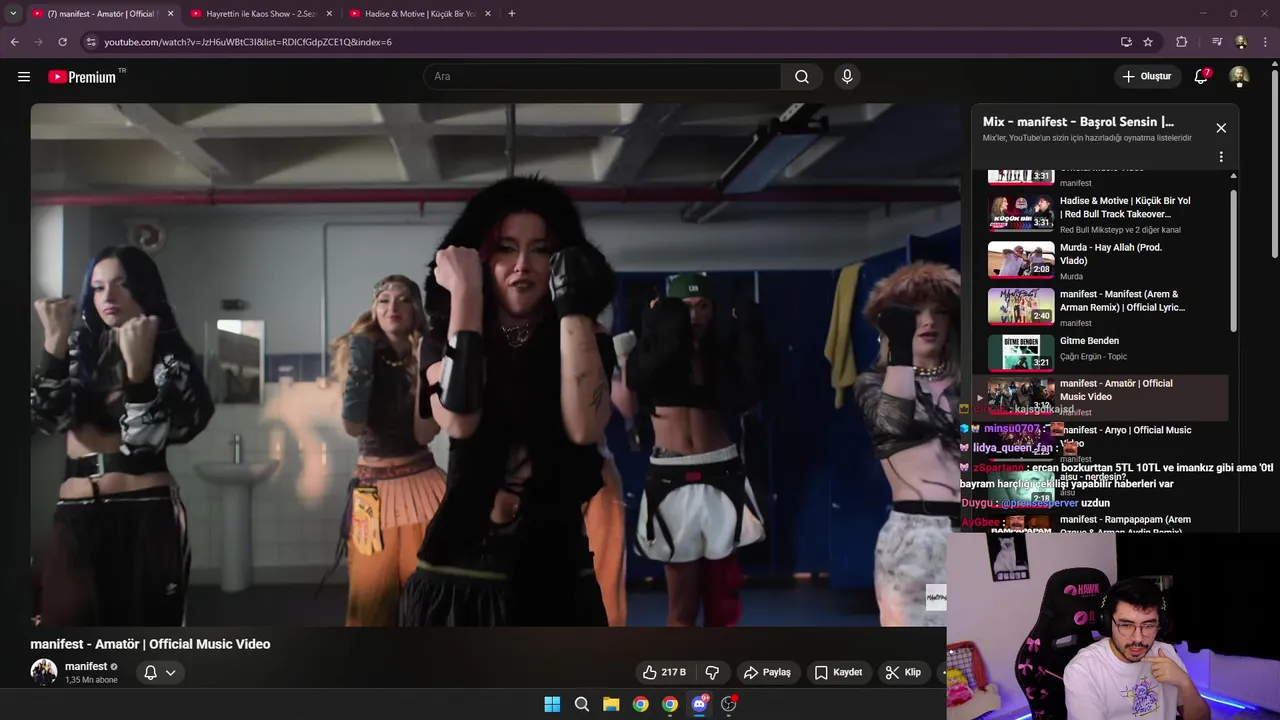
Task: Open the Mix playlist three-dot options
Action: 1221,157
